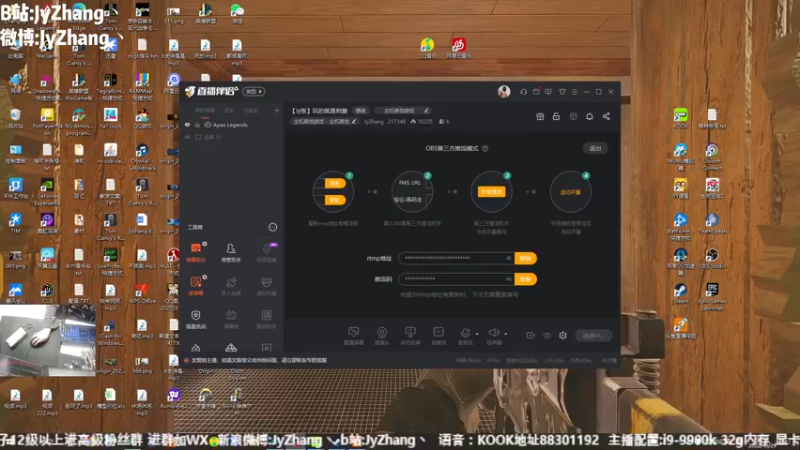Open the streamer avatar profile
This screenshot has width=800, height=450.
coord(504,91)
